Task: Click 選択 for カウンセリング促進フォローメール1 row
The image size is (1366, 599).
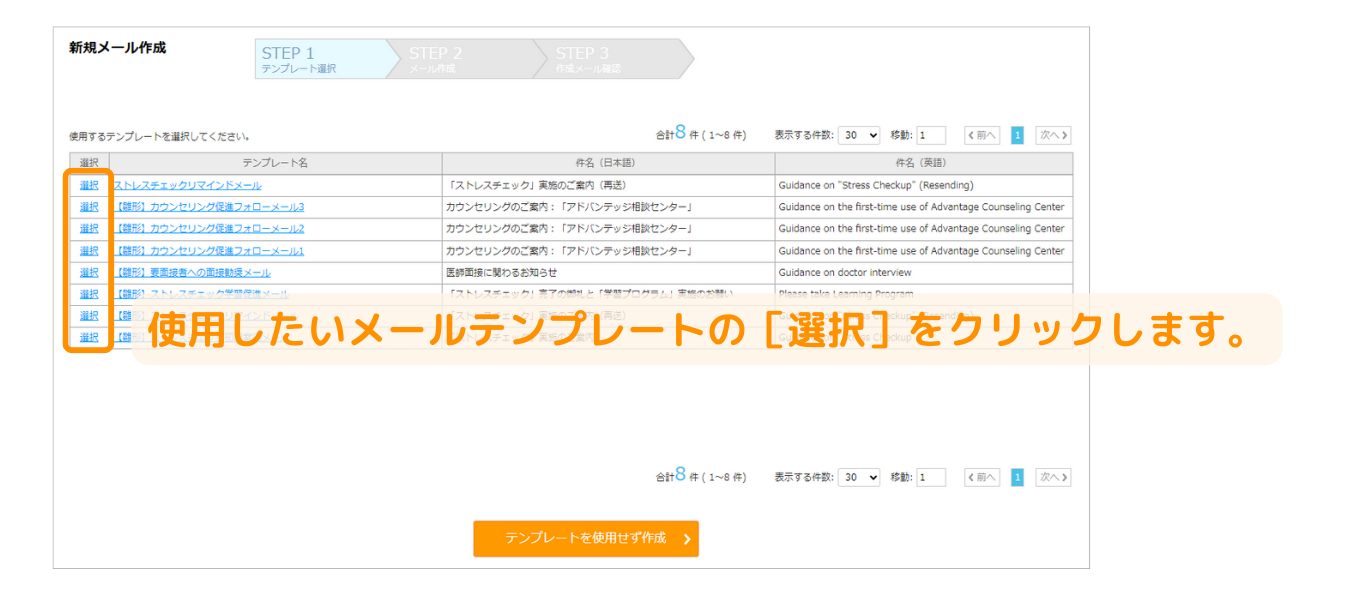Action: pyautogui.click(x=89, y=251)
